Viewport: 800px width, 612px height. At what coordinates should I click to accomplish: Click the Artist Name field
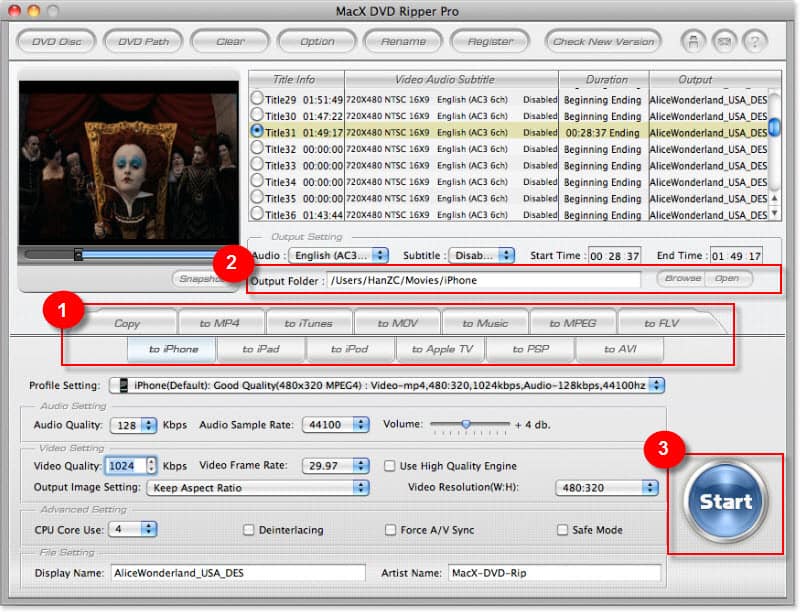[x=555, y=573]
